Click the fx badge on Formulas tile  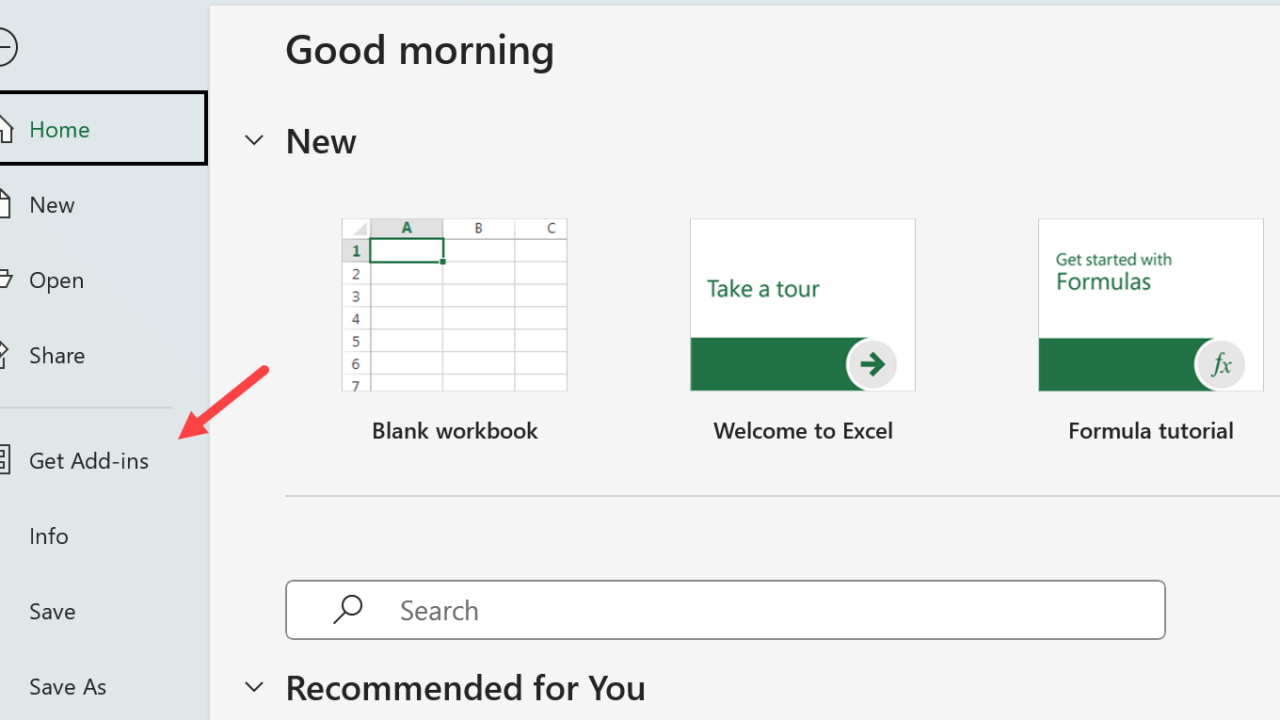coord(1221,365)
